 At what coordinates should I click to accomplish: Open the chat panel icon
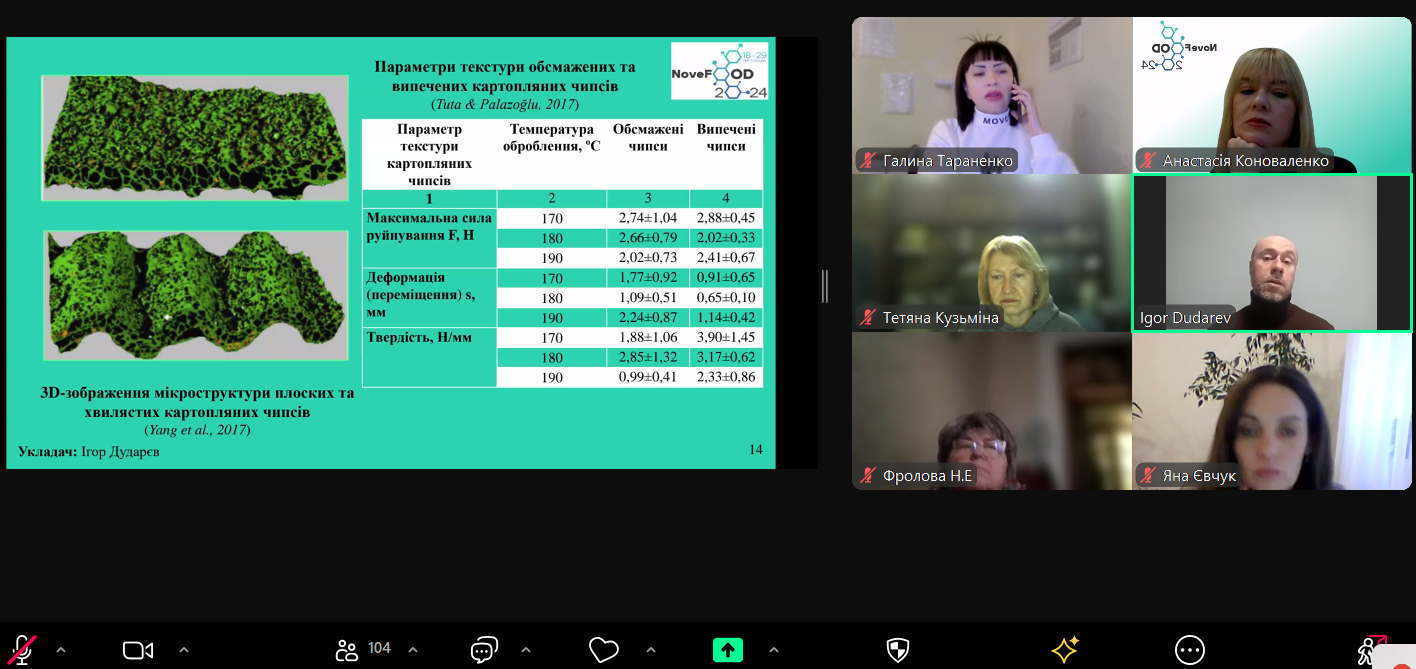click(x=484, y=650)
